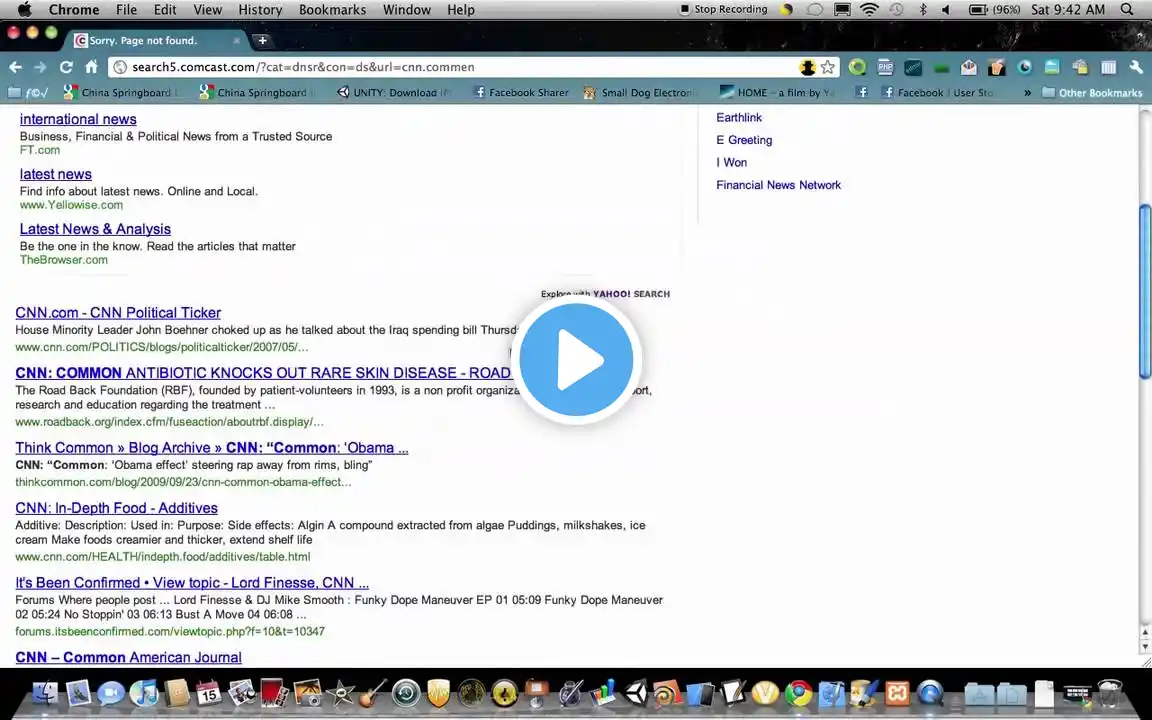Open the Chrome wrench settings menu
Screen dimensions: 1152x720
point(1136,68)
